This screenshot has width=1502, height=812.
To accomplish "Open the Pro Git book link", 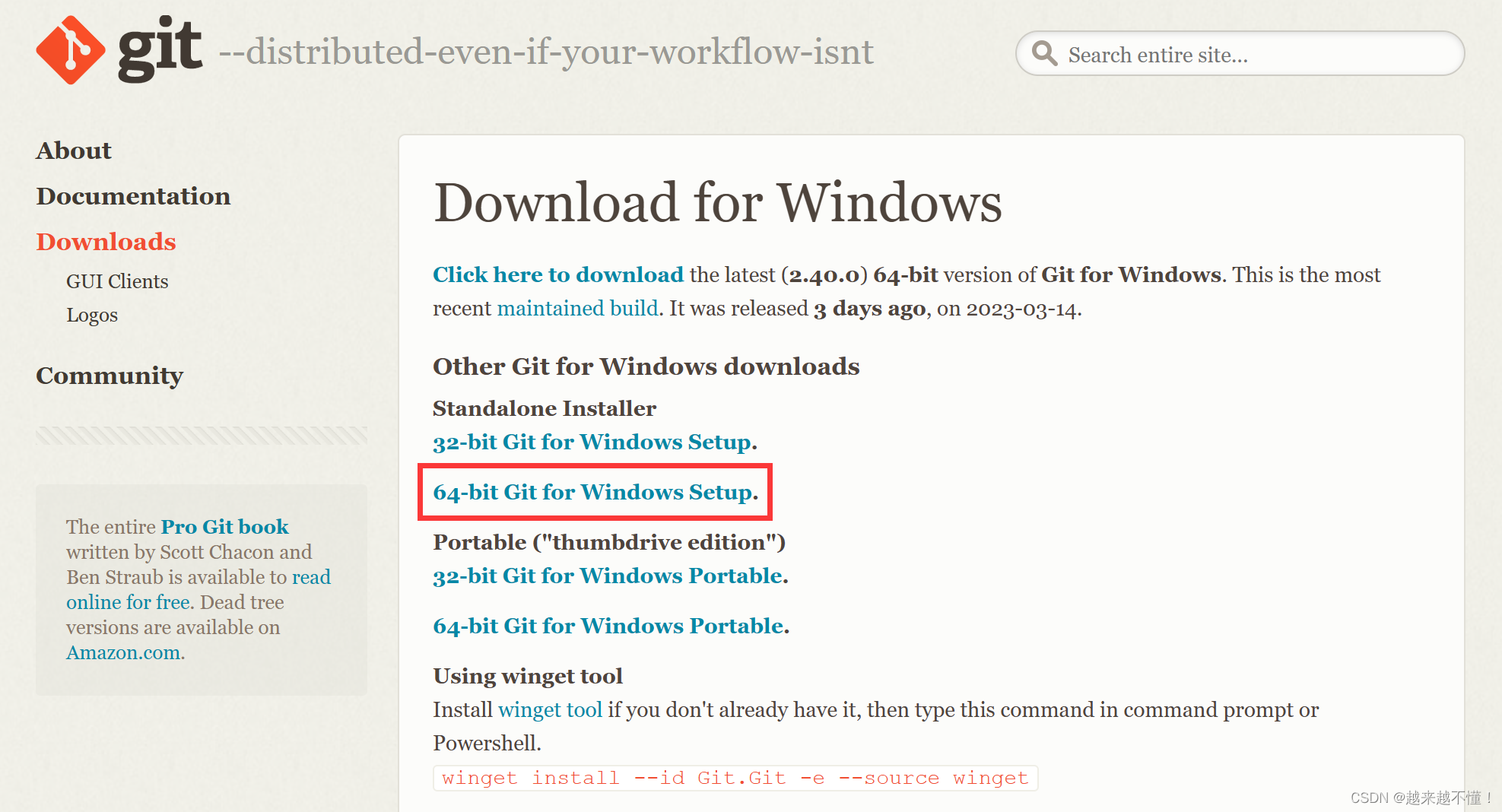I will tap(224, 526).
